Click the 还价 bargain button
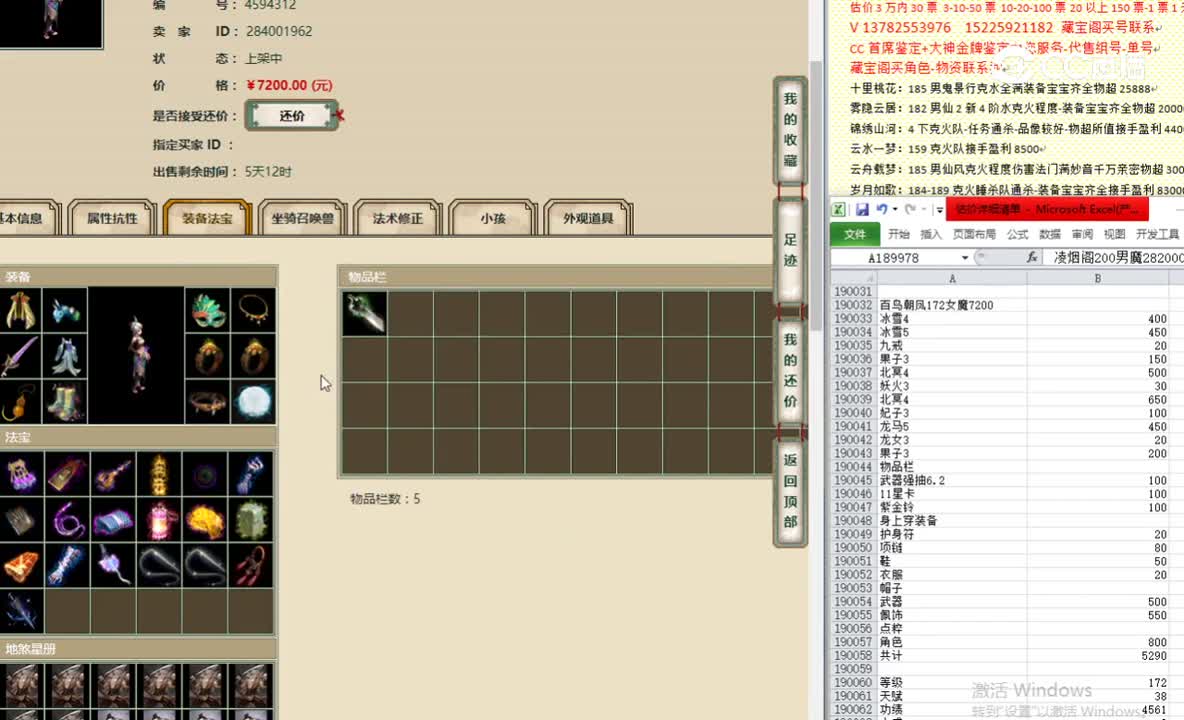The height and width of the screenshot is (720, 1184). pyautogui.click(x=291, y=115)
